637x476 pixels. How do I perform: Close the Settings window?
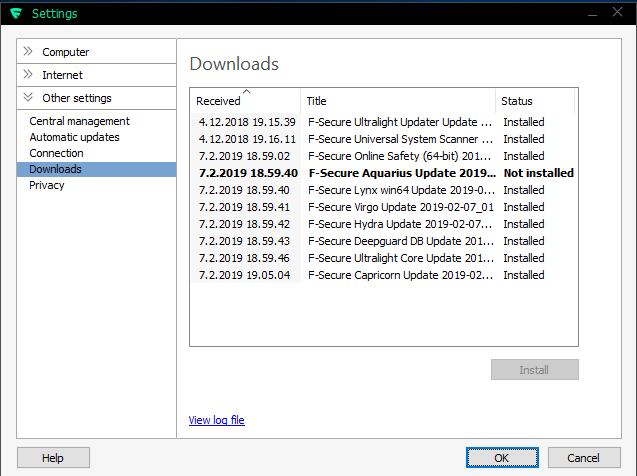pyautogui.click(x=618, y=12)
